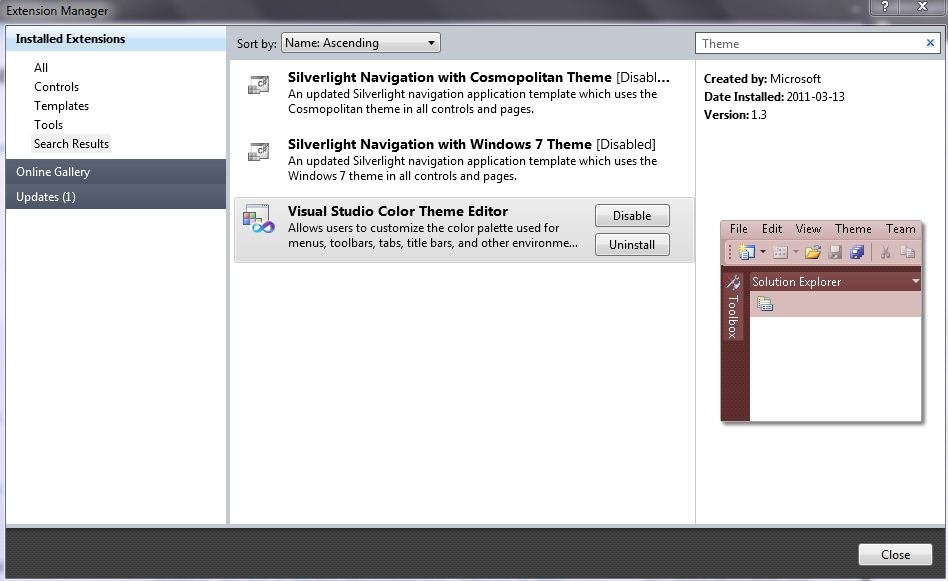
Task: Click the Visual Studio Color Theme Editor title
Action: [398, 211]
